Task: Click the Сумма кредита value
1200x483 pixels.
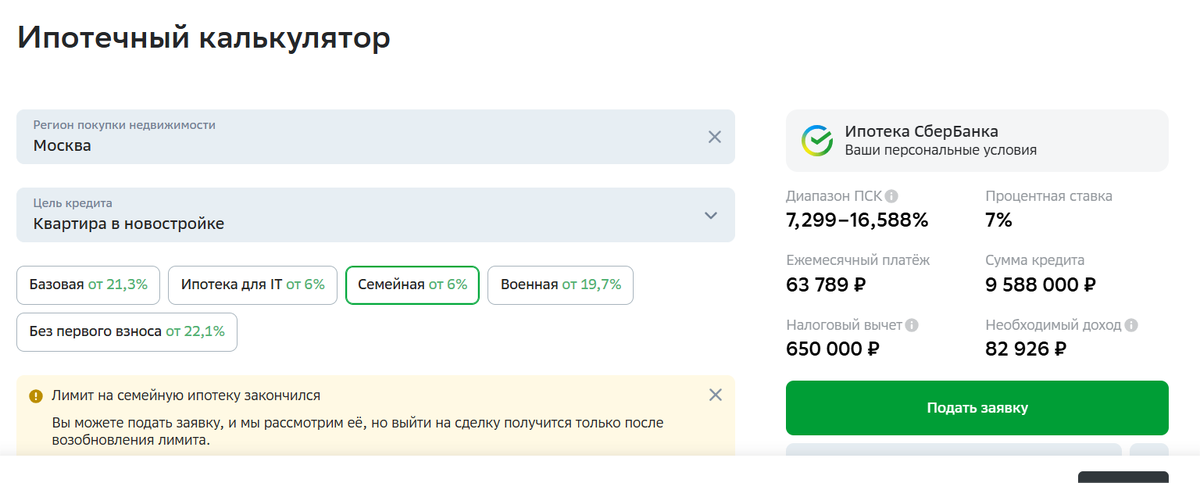Action: pos(1040,285)
